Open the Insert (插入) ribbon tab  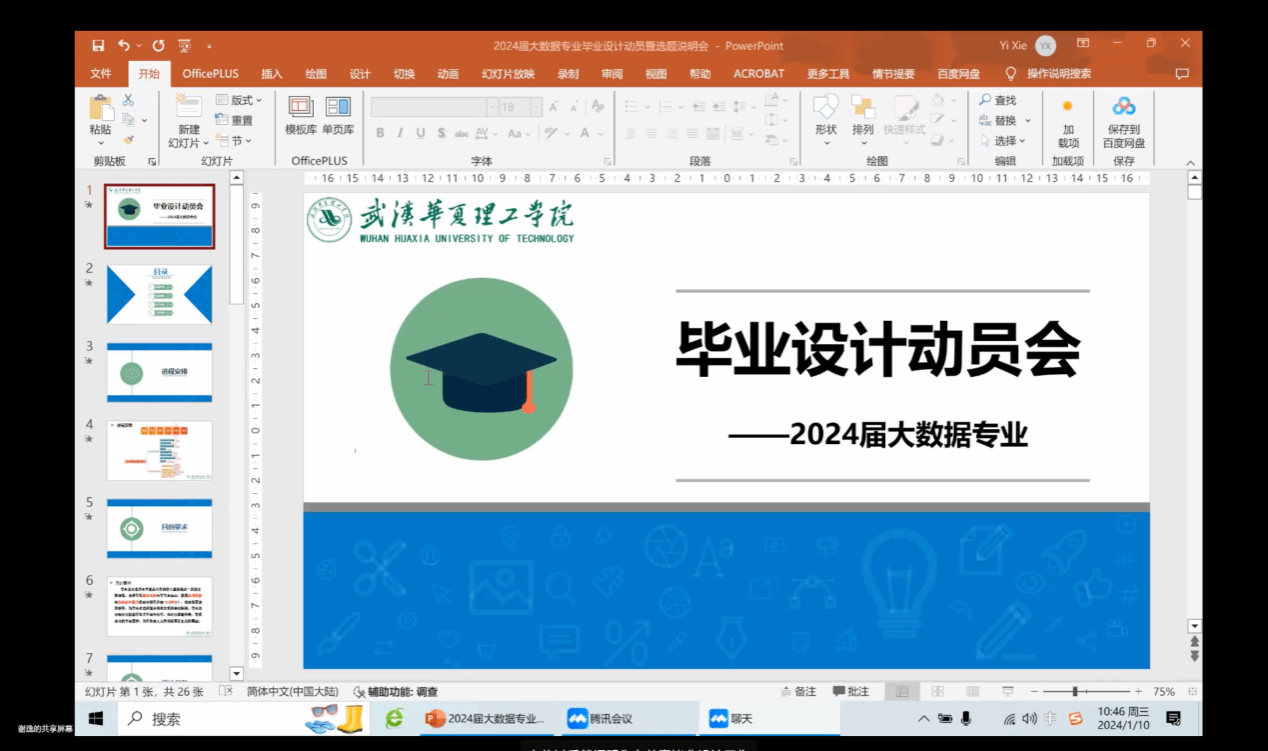click(272, 74)
